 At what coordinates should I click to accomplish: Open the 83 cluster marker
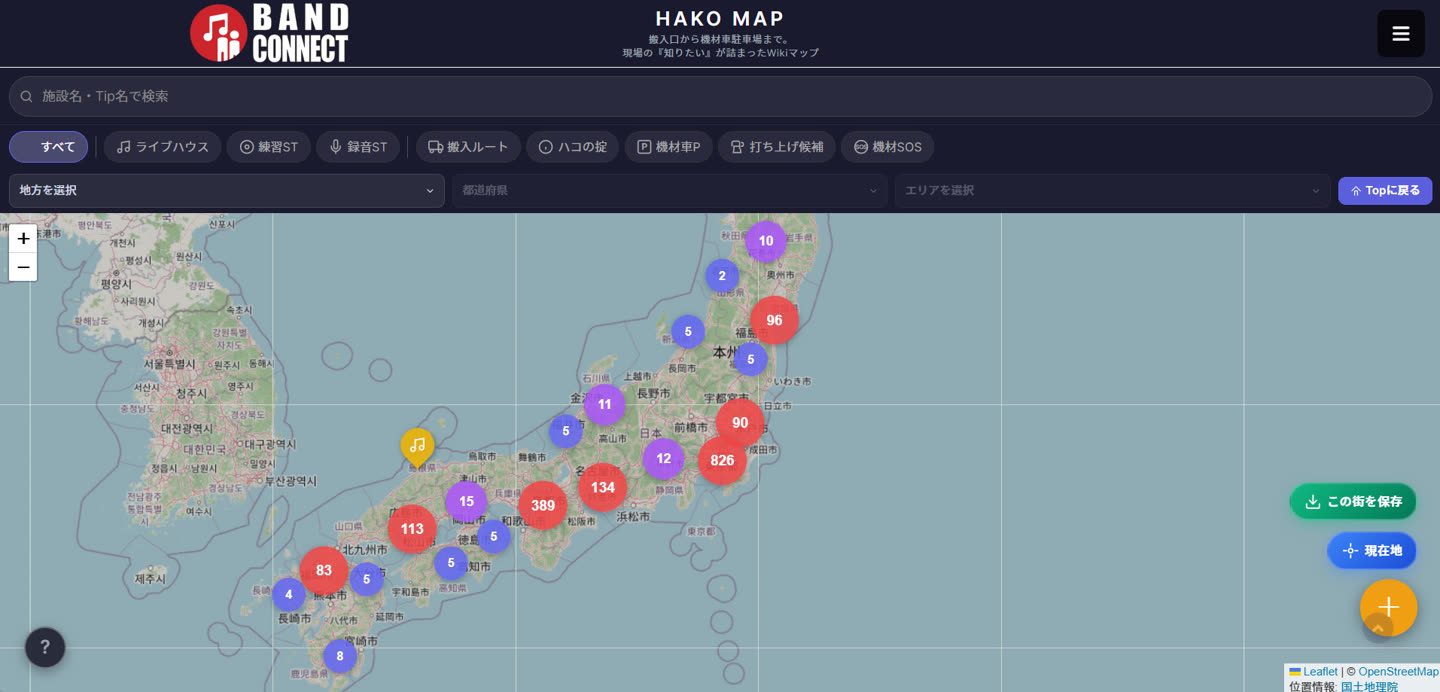tap(324, 570)
